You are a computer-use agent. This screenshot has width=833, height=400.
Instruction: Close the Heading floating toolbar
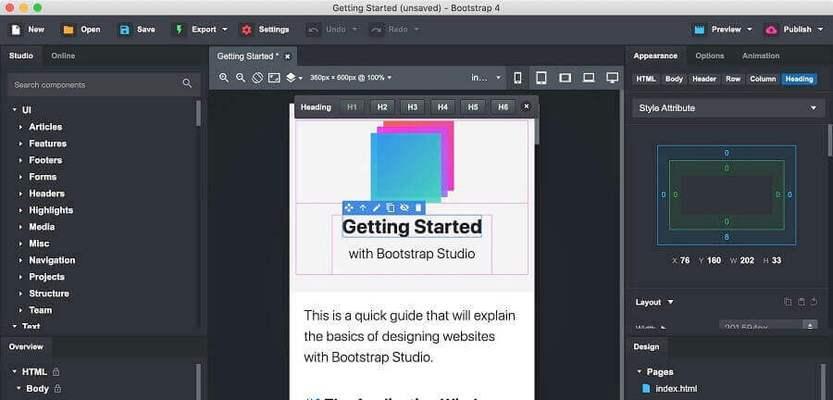pos(526,107)
